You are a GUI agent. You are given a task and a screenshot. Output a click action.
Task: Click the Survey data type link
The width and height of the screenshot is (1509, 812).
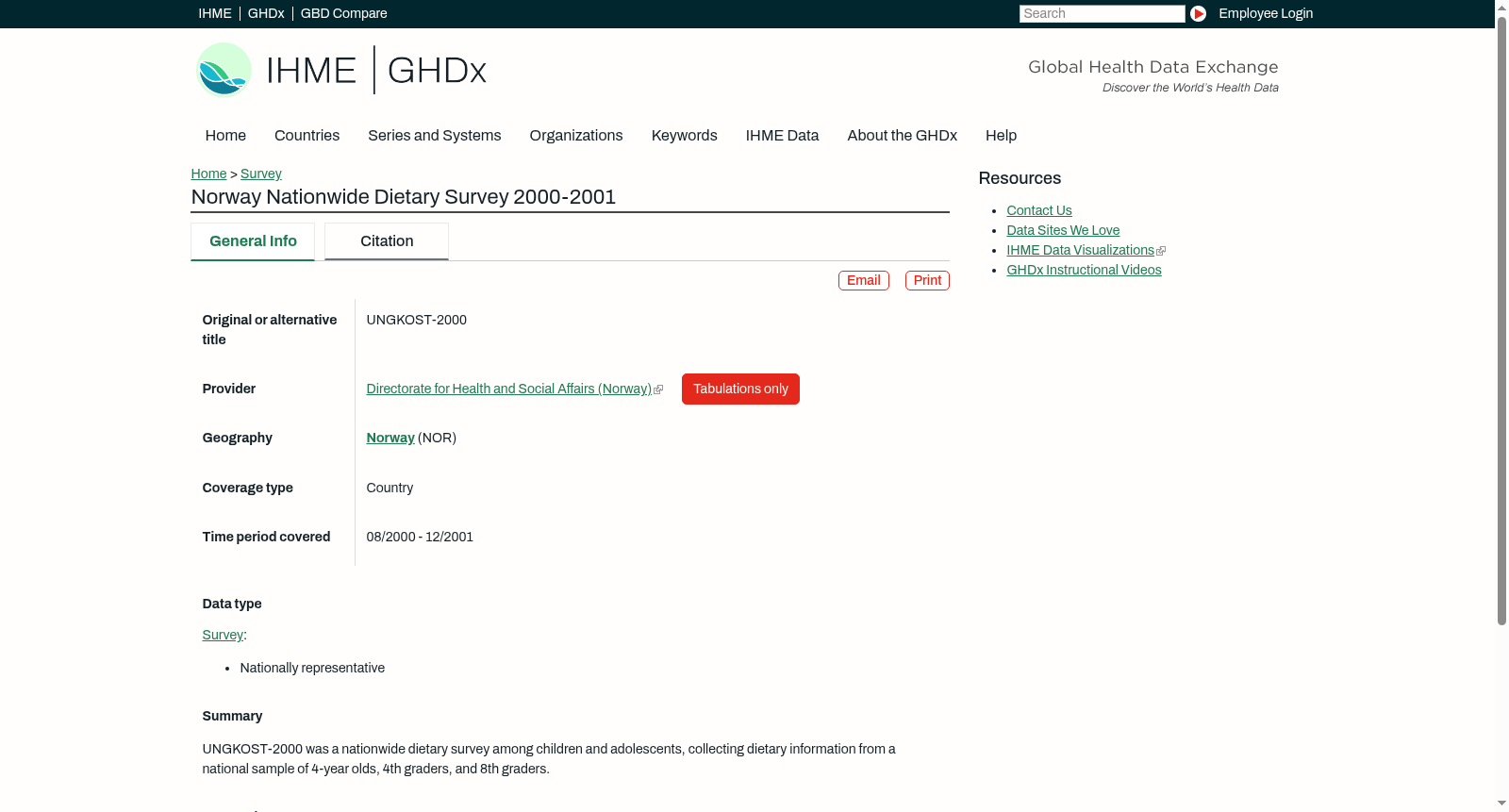(223, 635)
